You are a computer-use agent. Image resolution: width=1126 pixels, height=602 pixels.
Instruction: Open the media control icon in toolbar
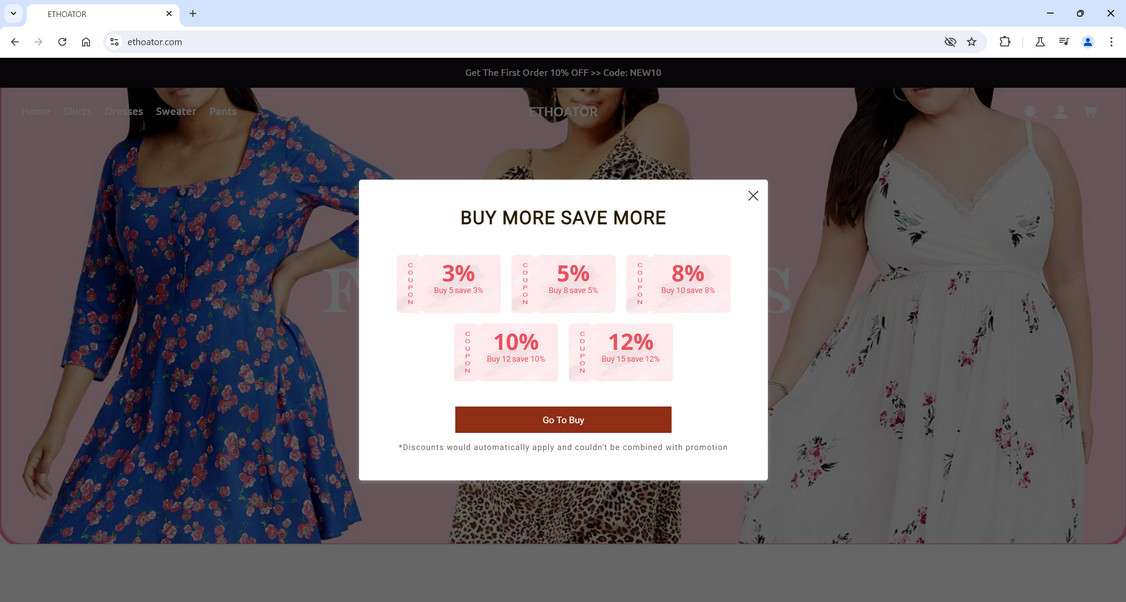[x=1064, y=42]
